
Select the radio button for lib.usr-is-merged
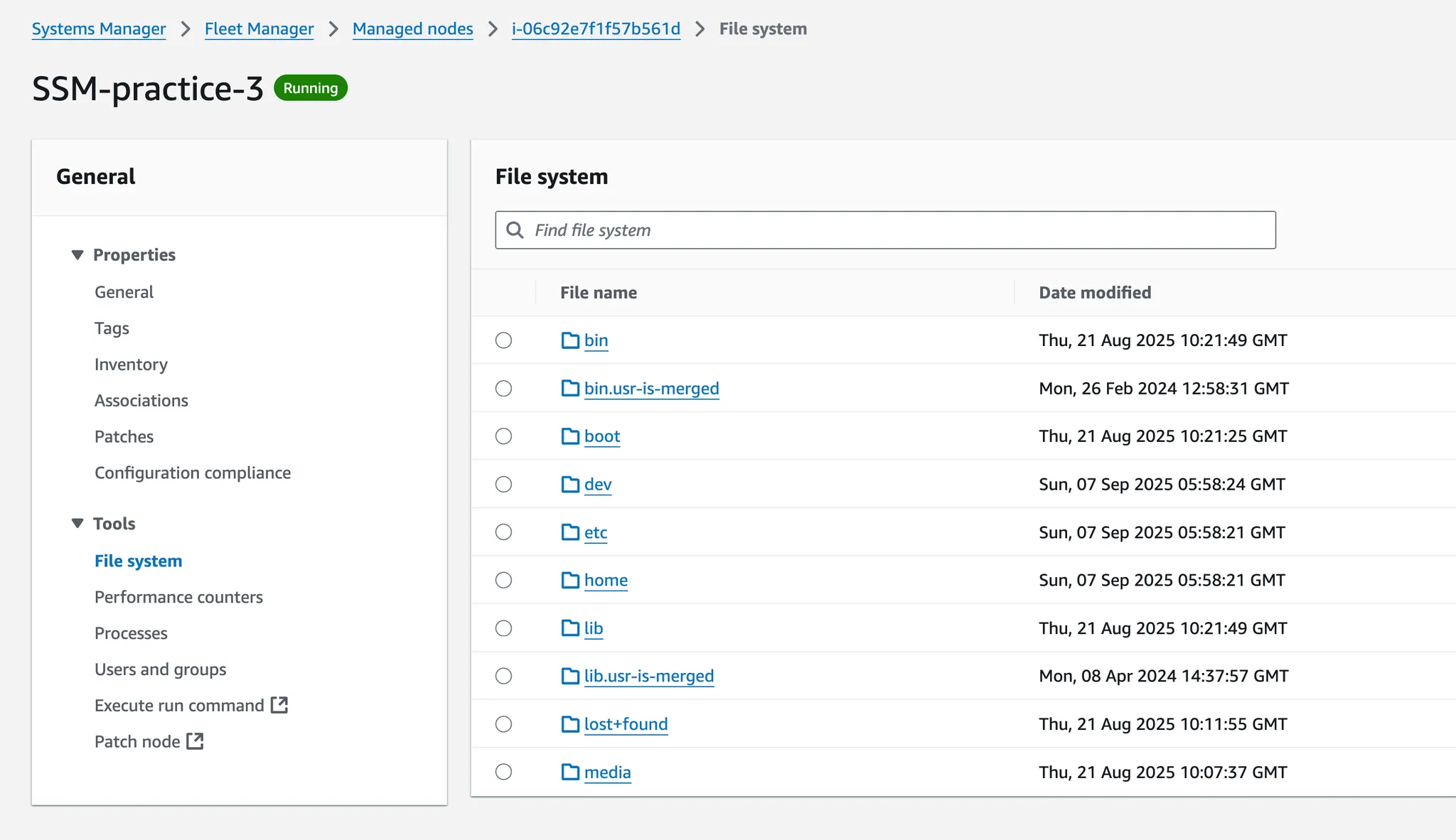tap(503, 676)
